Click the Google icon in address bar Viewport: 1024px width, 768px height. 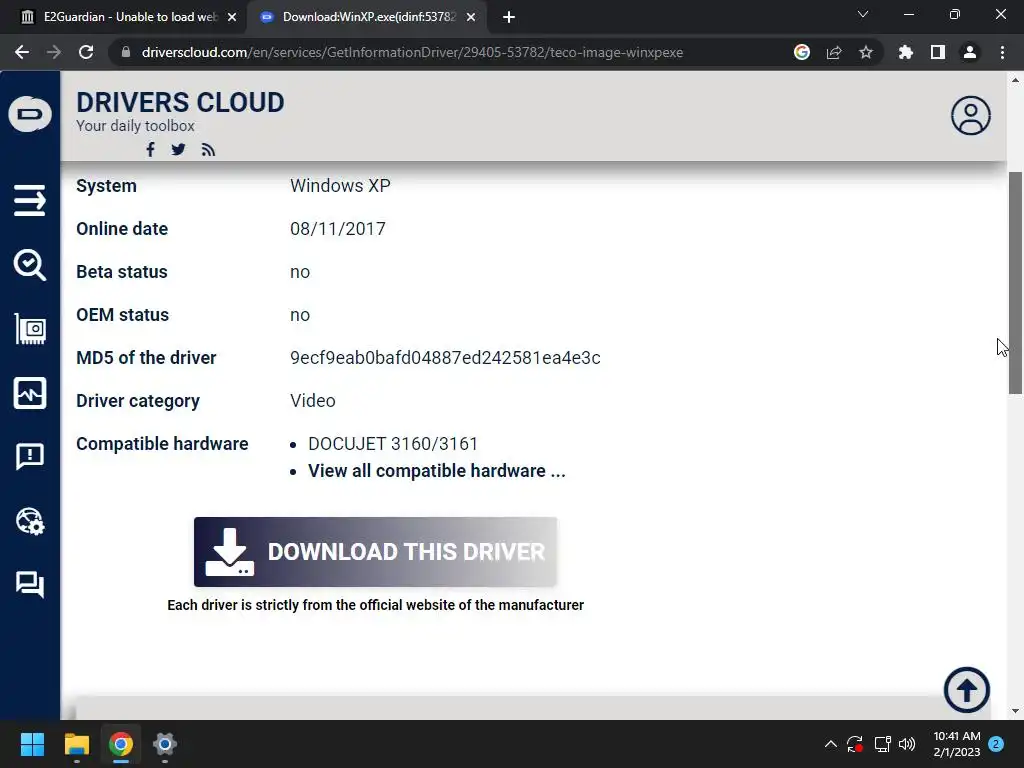point(801,52)
